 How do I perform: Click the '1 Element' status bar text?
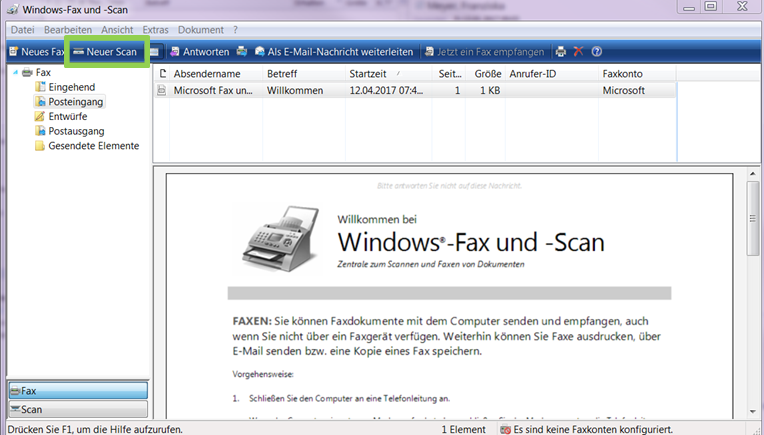463,429
